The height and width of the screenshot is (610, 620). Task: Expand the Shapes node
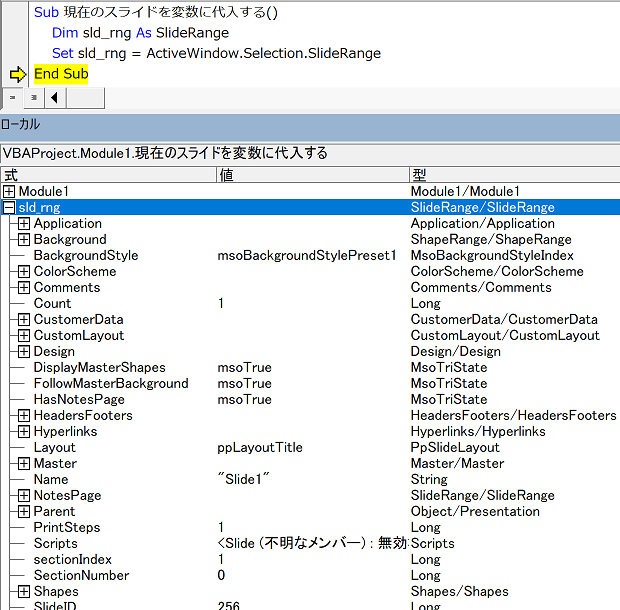(x=24, y=591)
